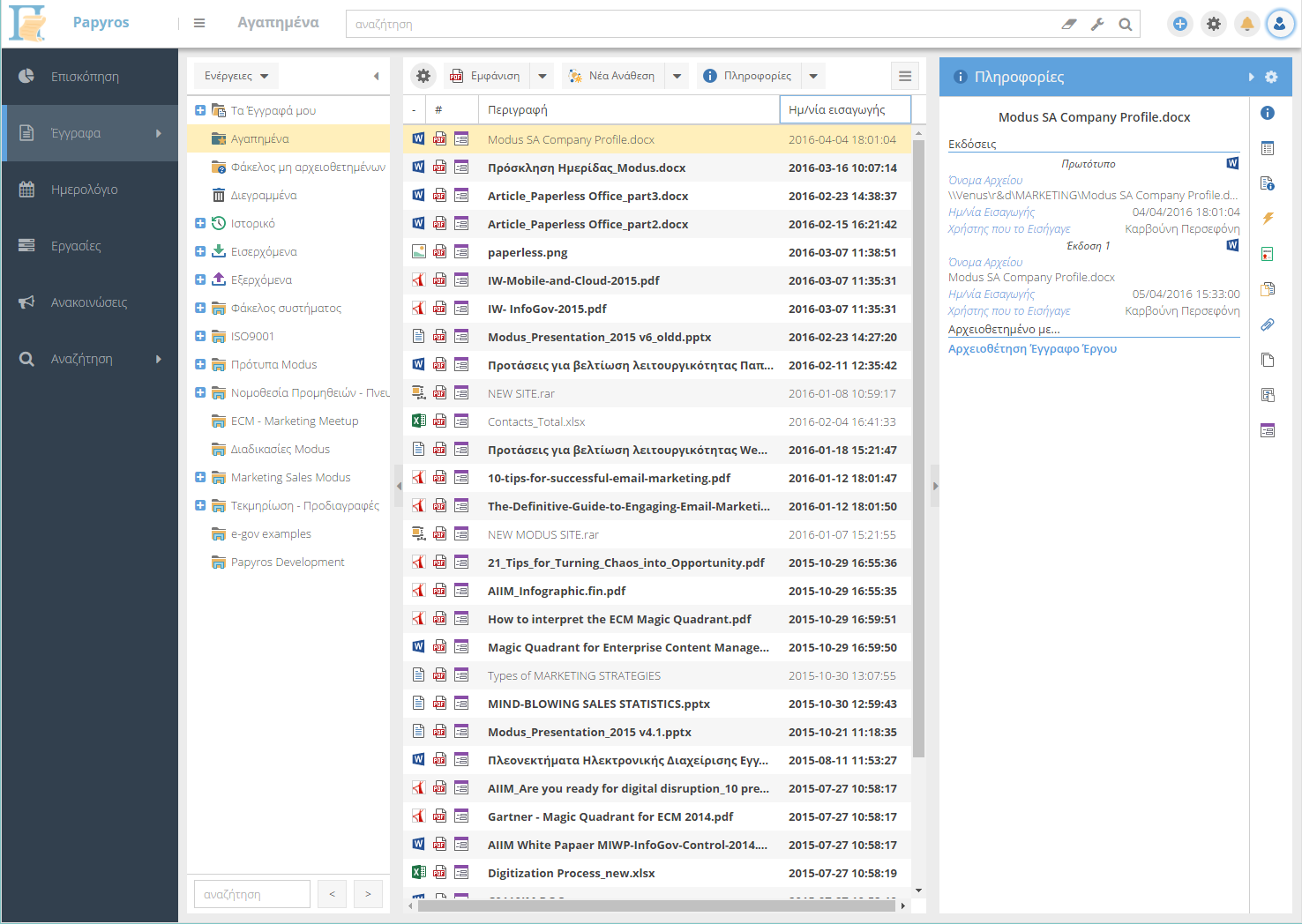Click the purple form icon in the right strip

click(x=1268, y=430)
